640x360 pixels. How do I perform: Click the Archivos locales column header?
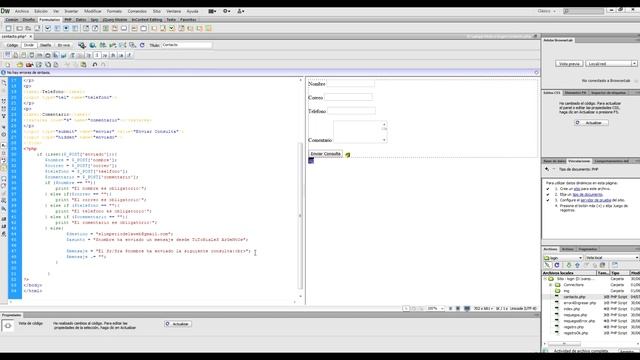[x=569, y=273]
